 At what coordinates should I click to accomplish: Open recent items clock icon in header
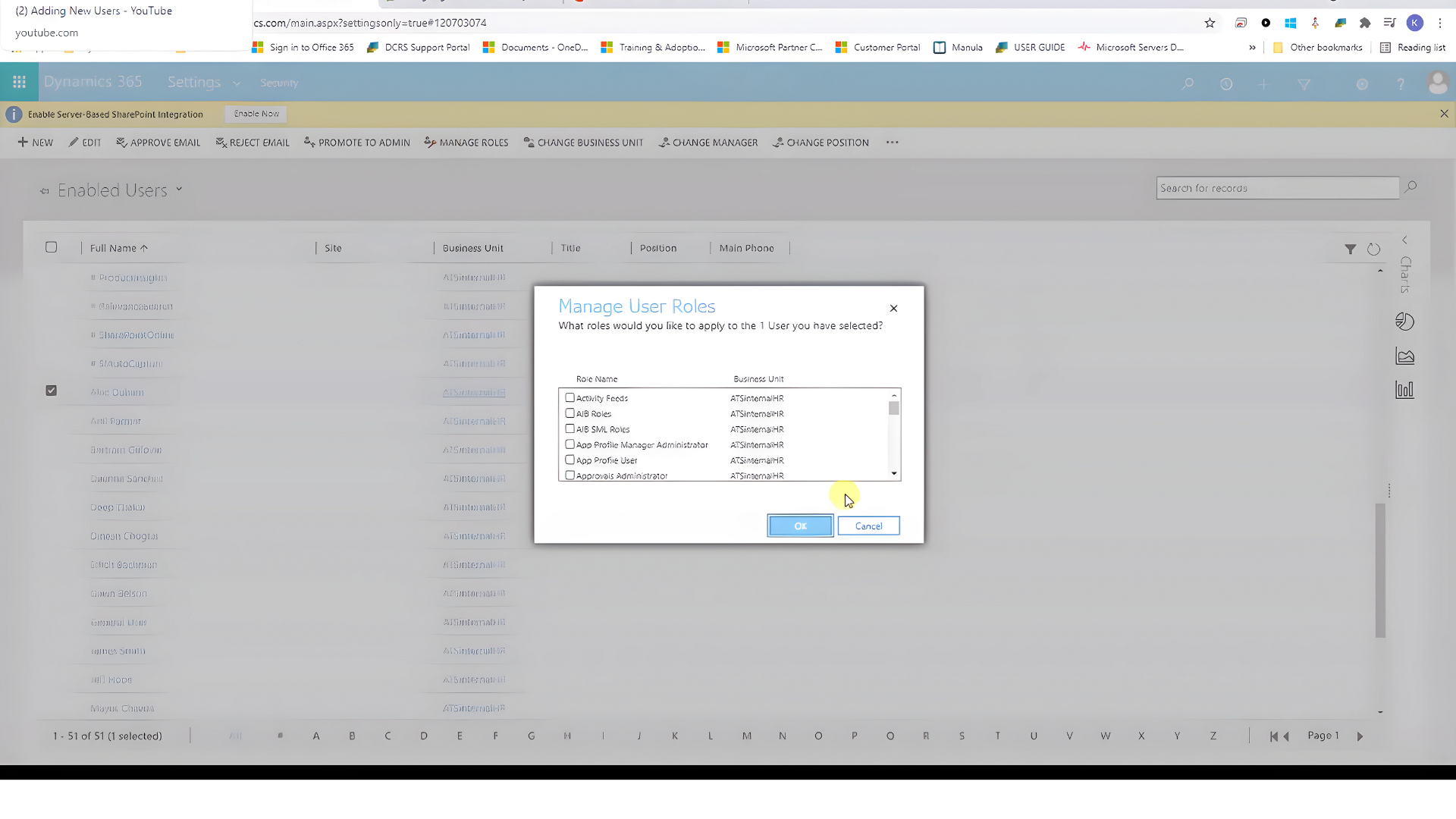point(1226,84)
